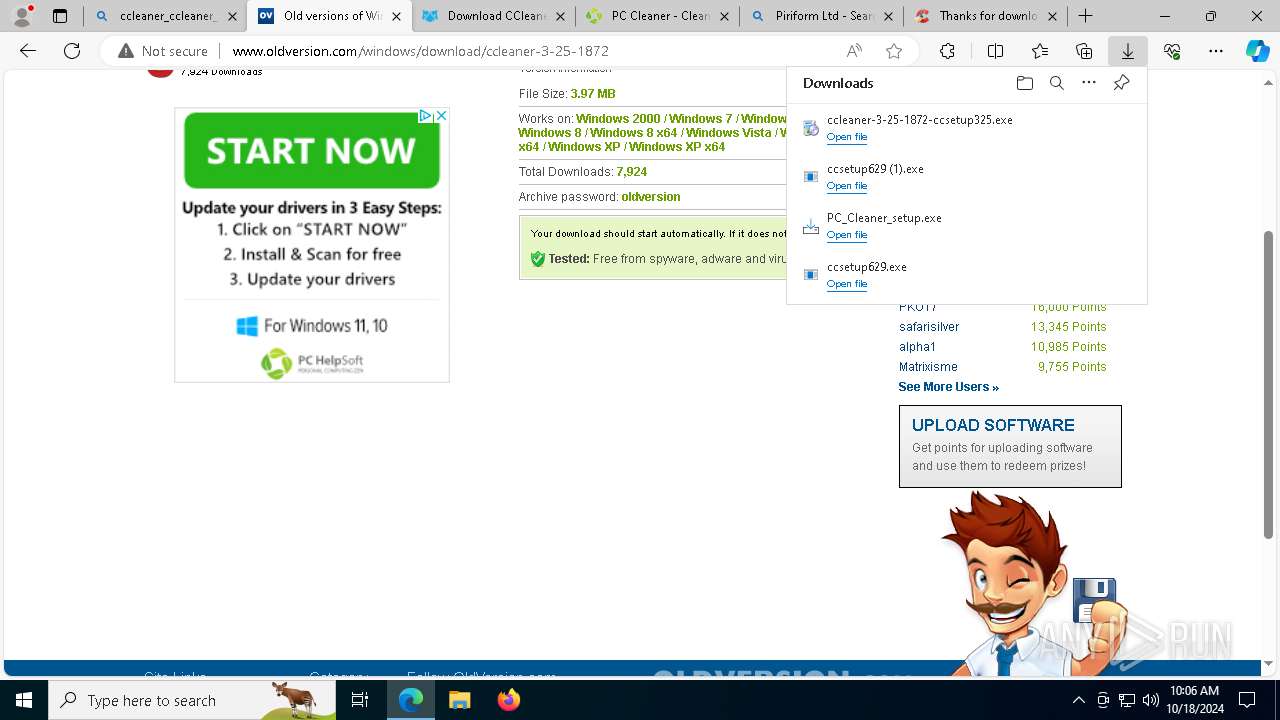Open File Explorer from the taskbar

click(x=459, y=700)
